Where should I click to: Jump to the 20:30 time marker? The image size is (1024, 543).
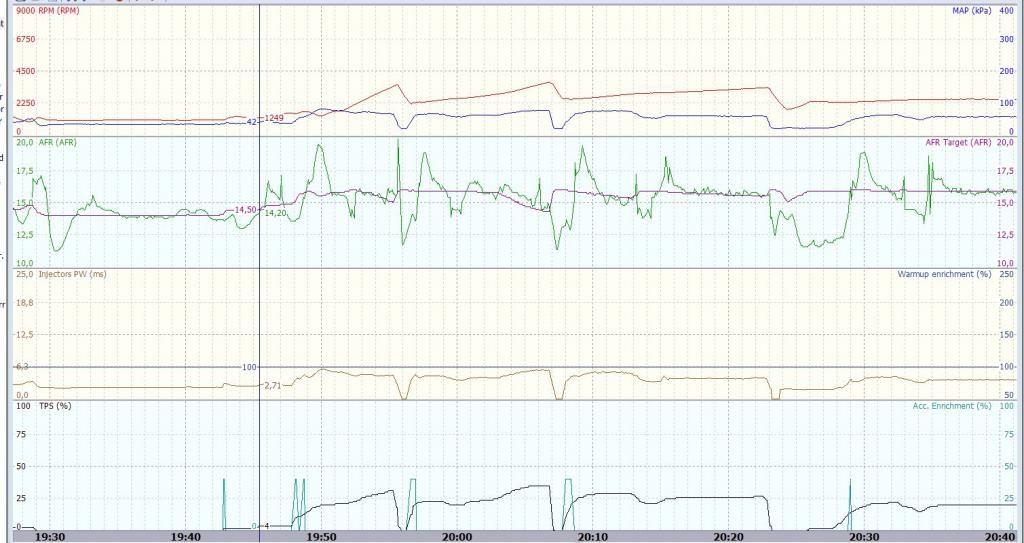pos(866,536)
